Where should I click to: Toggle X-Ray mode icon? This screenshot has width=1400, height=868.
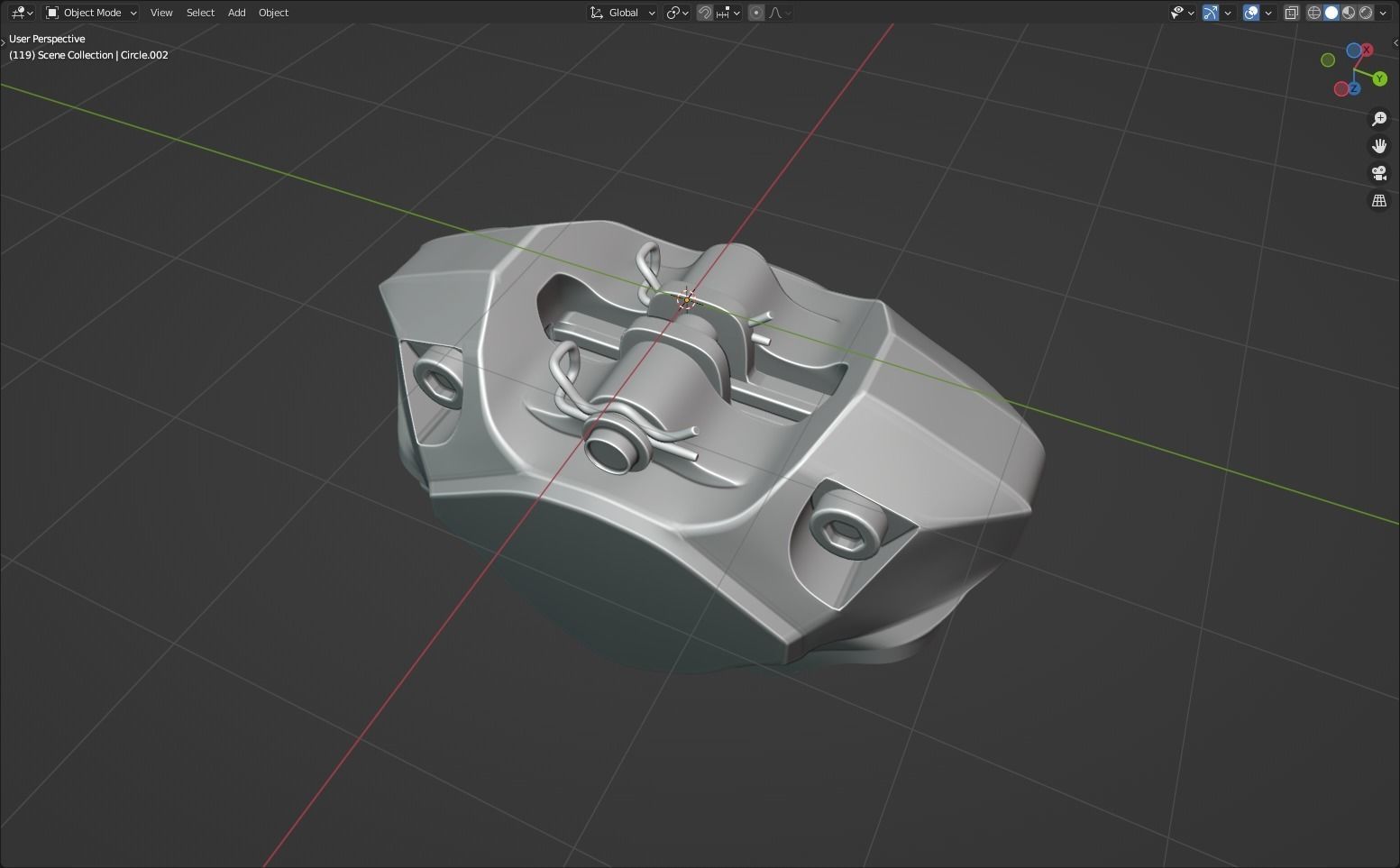coord(1291,13)
